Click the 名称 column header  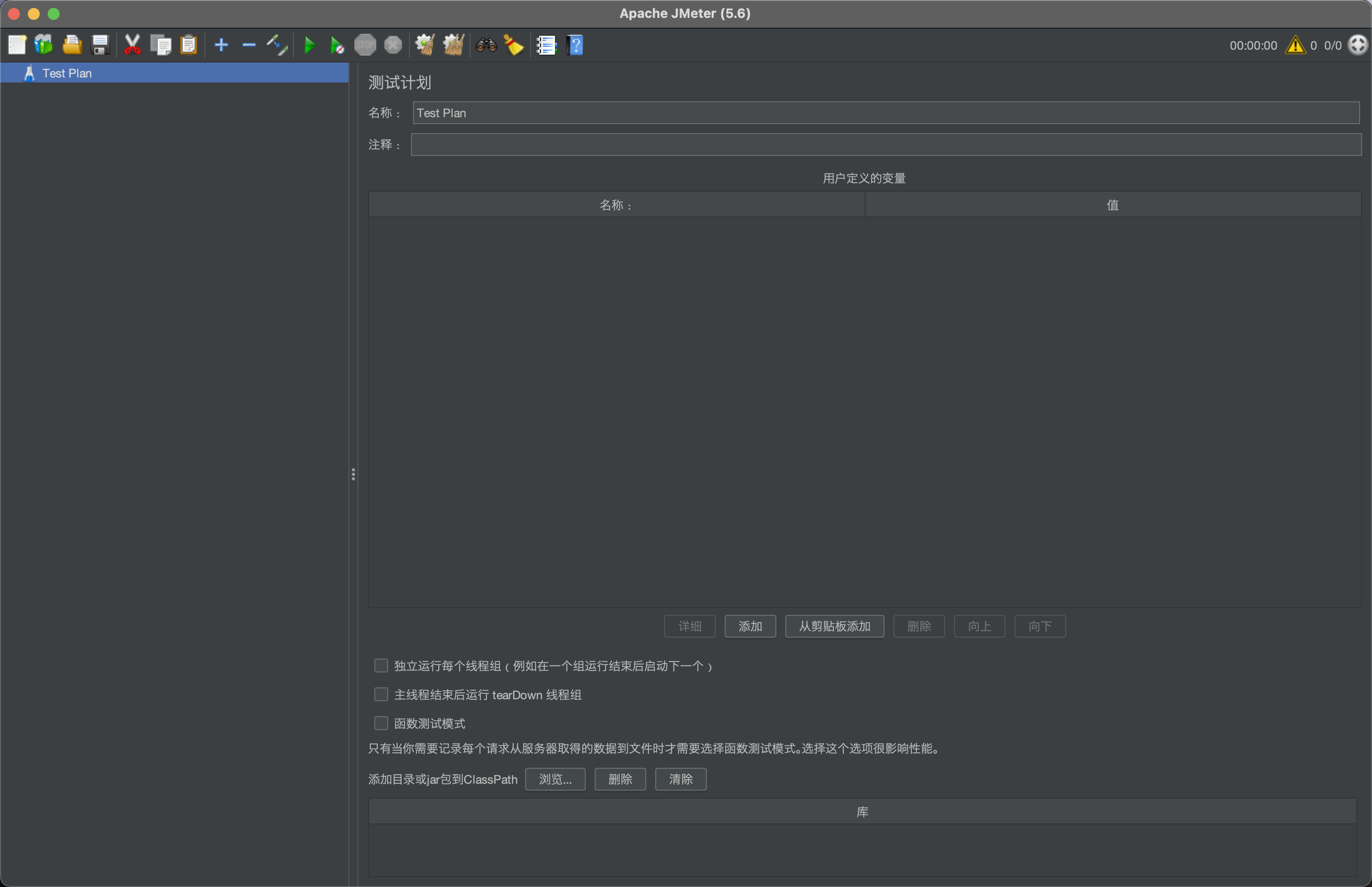(617, 205)
